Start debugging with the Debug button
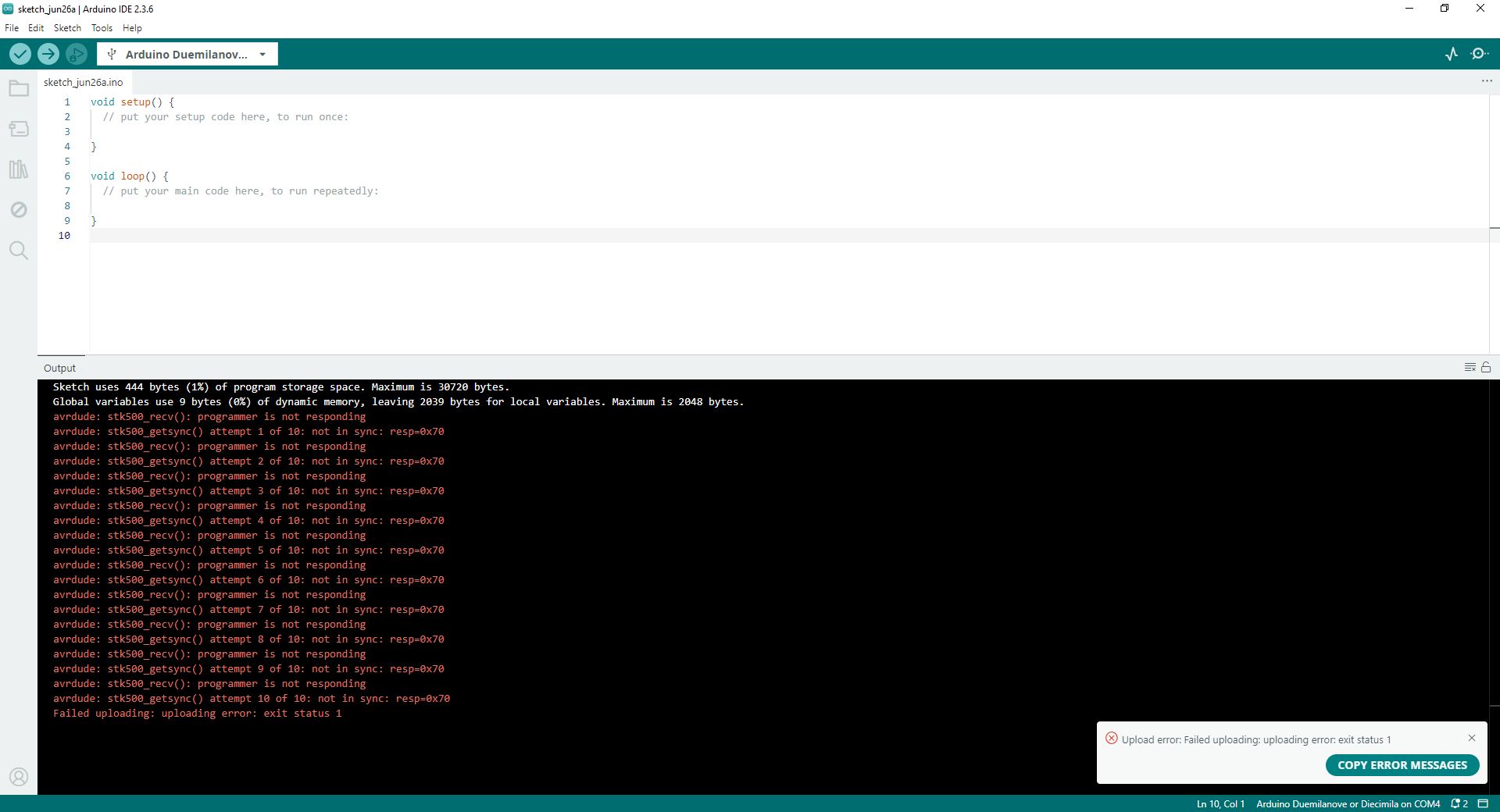Viewport: 1500px width, 812px height. 77,54
